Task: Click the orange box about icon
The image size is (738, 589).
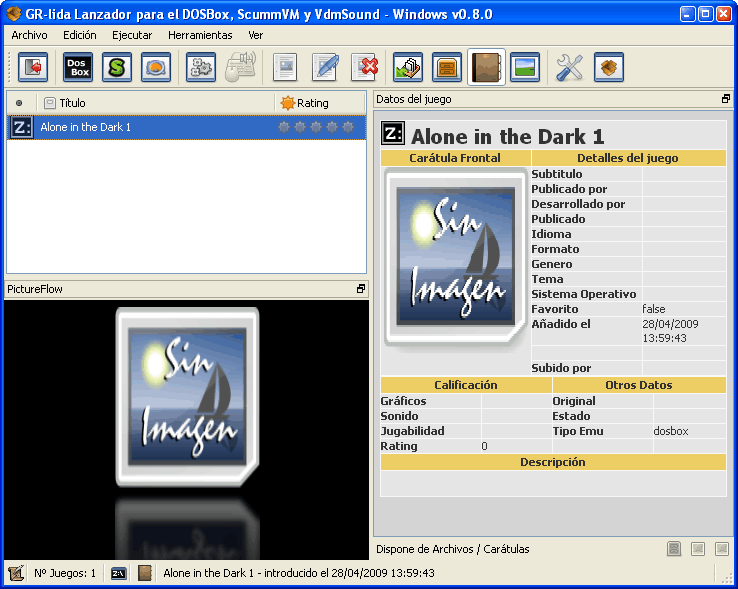Action: coord(609,67)
